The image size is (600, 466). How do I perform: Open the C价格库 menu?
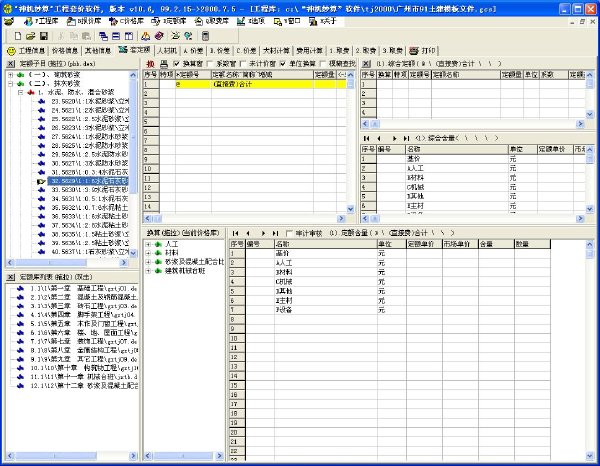pos(127,21)
